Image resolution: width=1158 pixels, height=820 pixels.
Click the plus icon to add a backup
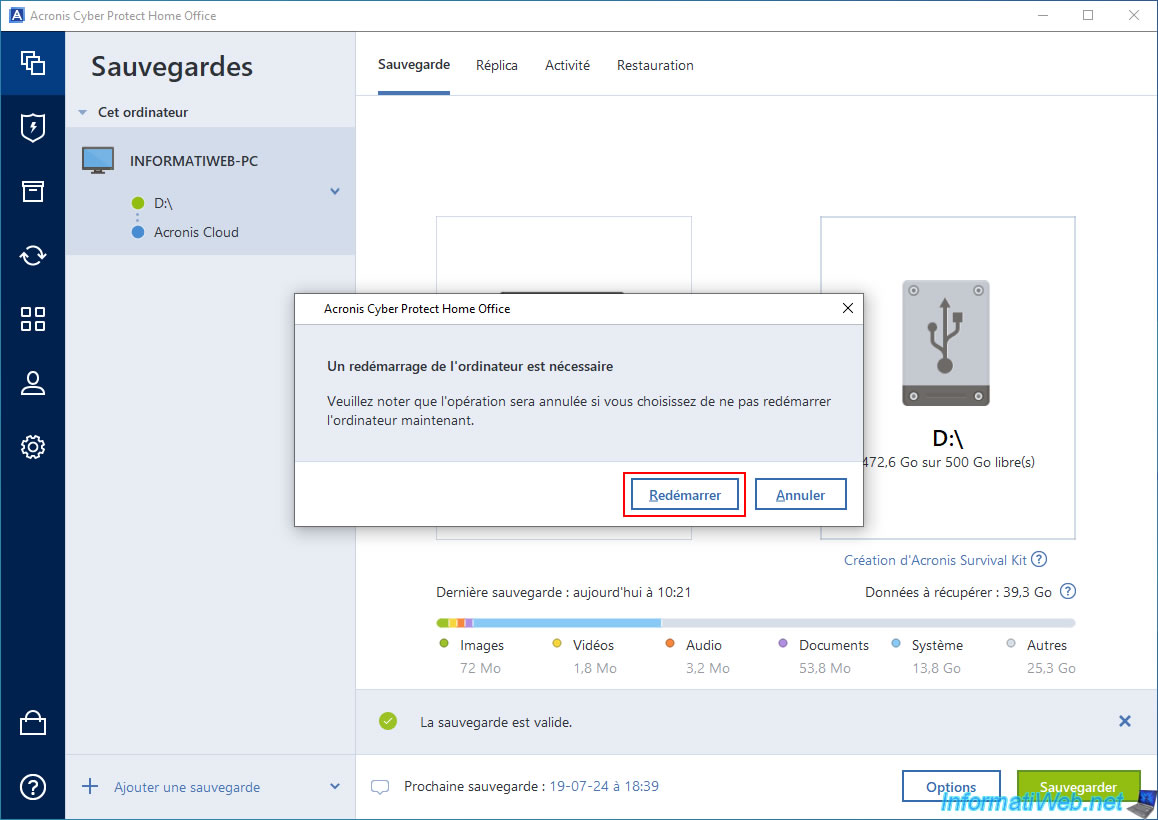tap(89, 786)
